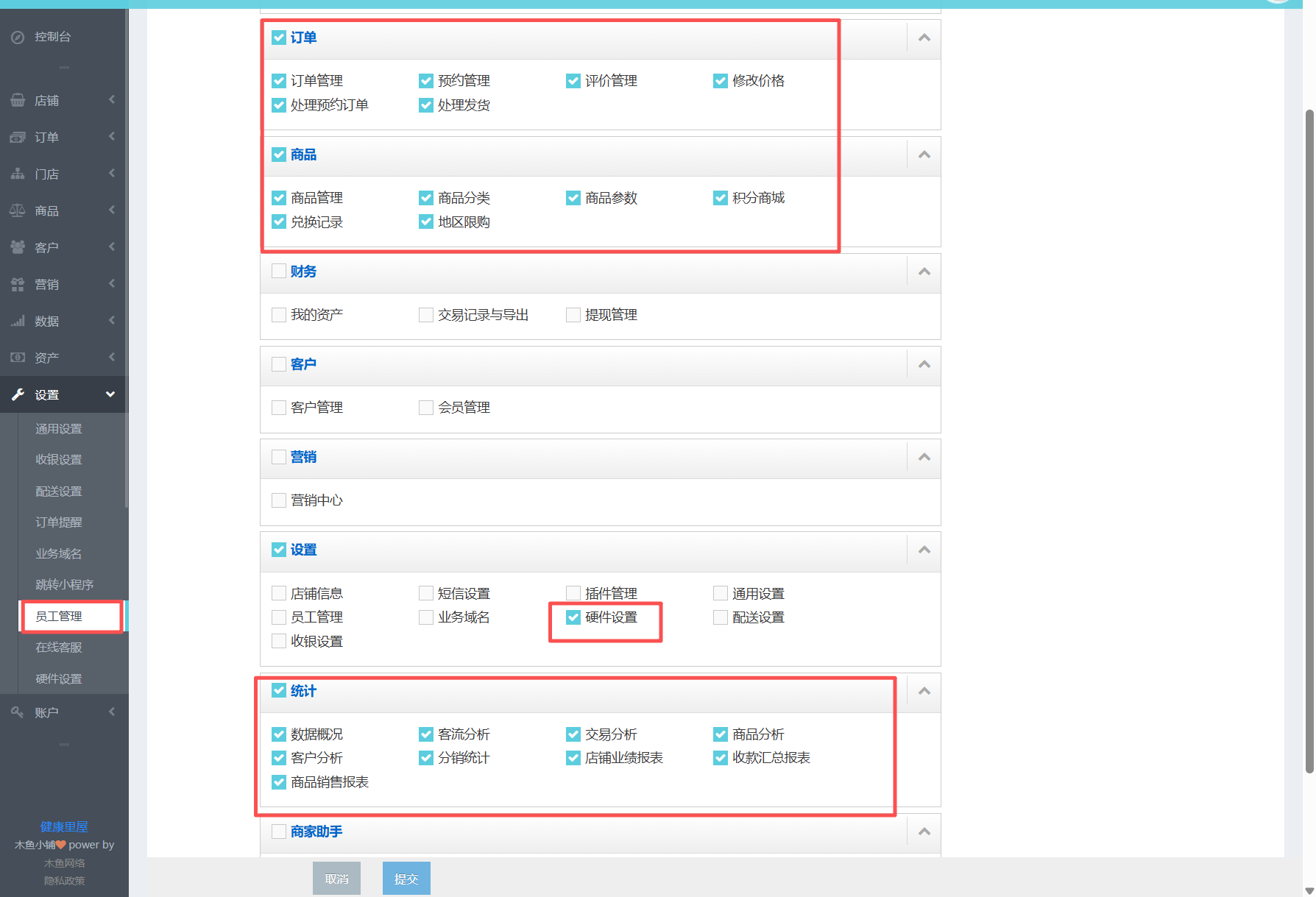Click the bar chart icon beside 数据
The image size is (1316, 897).
[x=18, y=322]
